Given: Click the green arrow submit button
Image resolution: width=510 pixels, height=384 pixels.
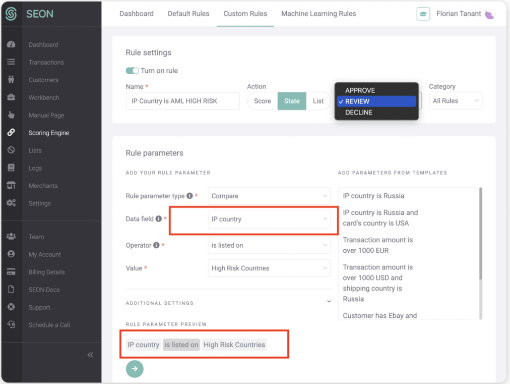Looking at the screenshot, I should click(135, 369).
